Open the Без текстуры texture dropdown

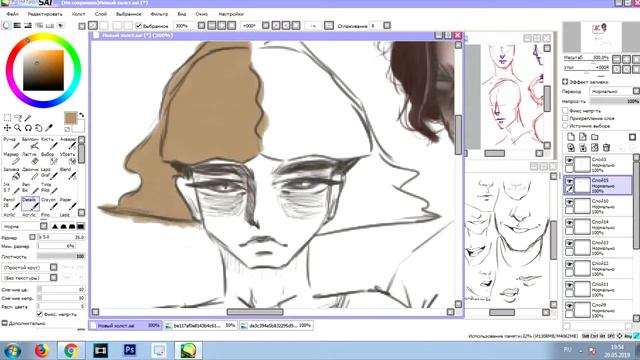click(30, 278)
